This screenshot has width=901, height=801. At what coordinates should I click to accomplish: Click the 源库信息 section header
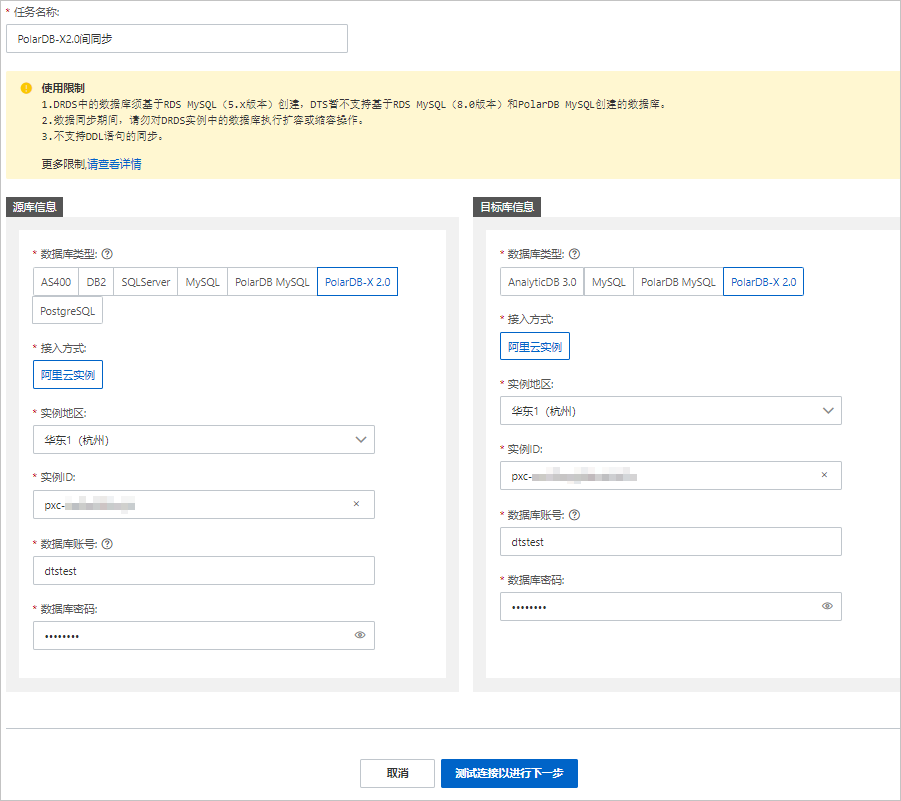[x=34, y=207]
